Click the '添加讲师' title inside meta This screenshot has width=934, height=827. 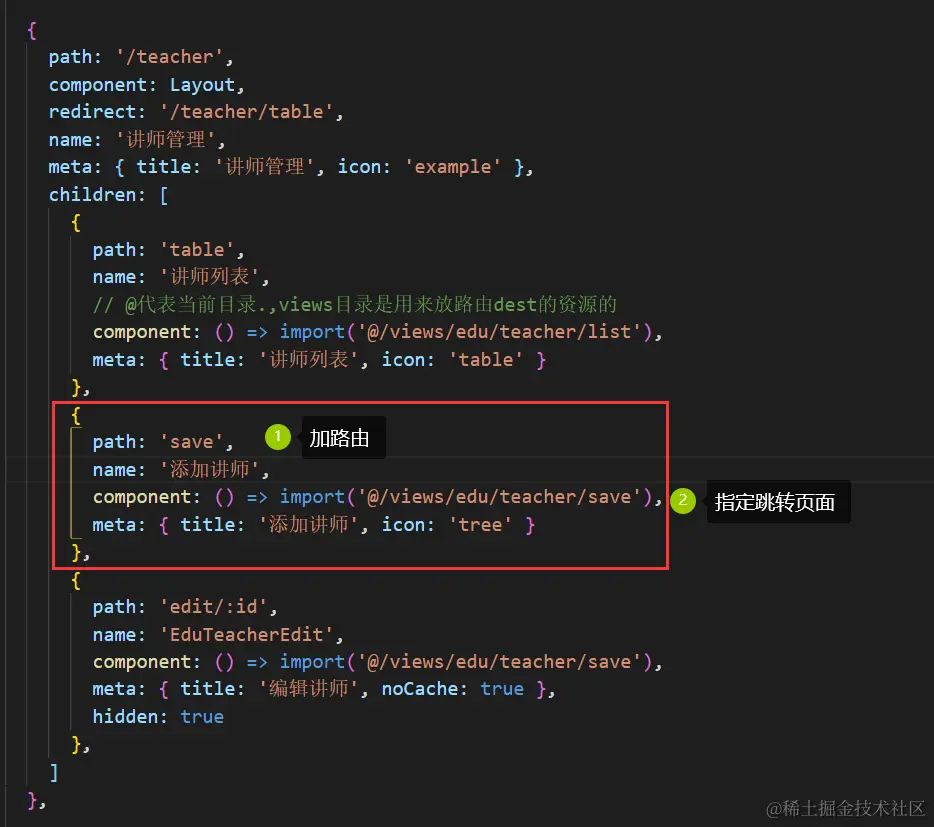309,524
